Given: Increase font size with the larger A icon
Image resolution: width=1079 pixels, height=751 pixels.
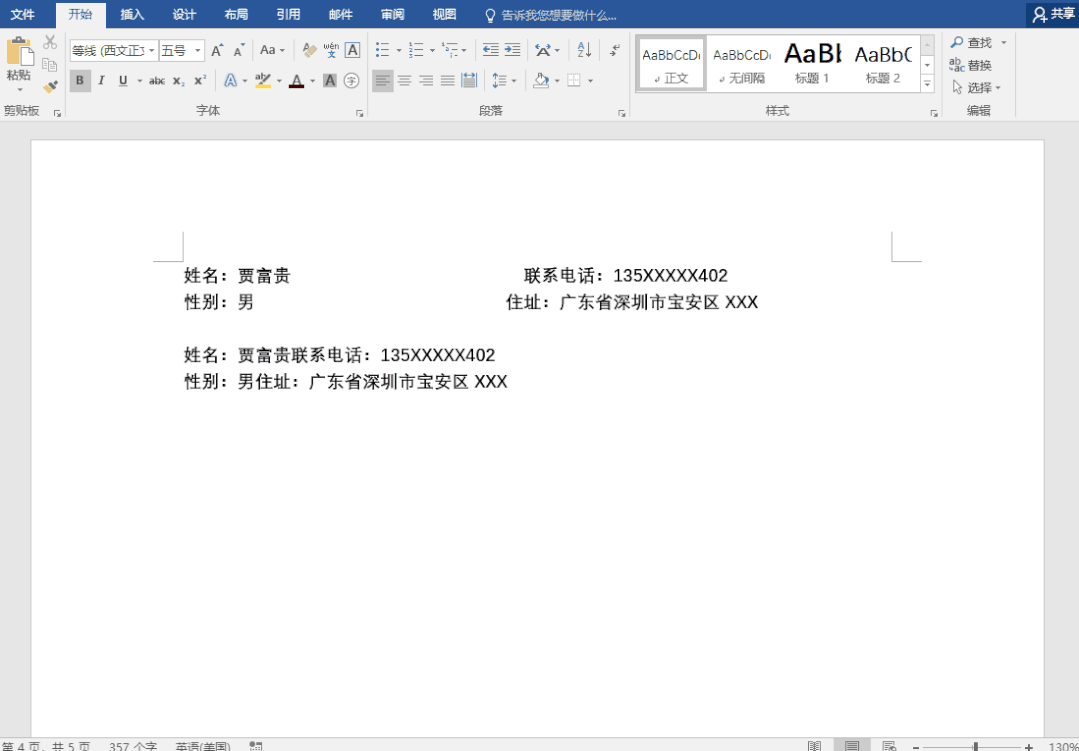Looking at the screenshot, I should [217, 50].
